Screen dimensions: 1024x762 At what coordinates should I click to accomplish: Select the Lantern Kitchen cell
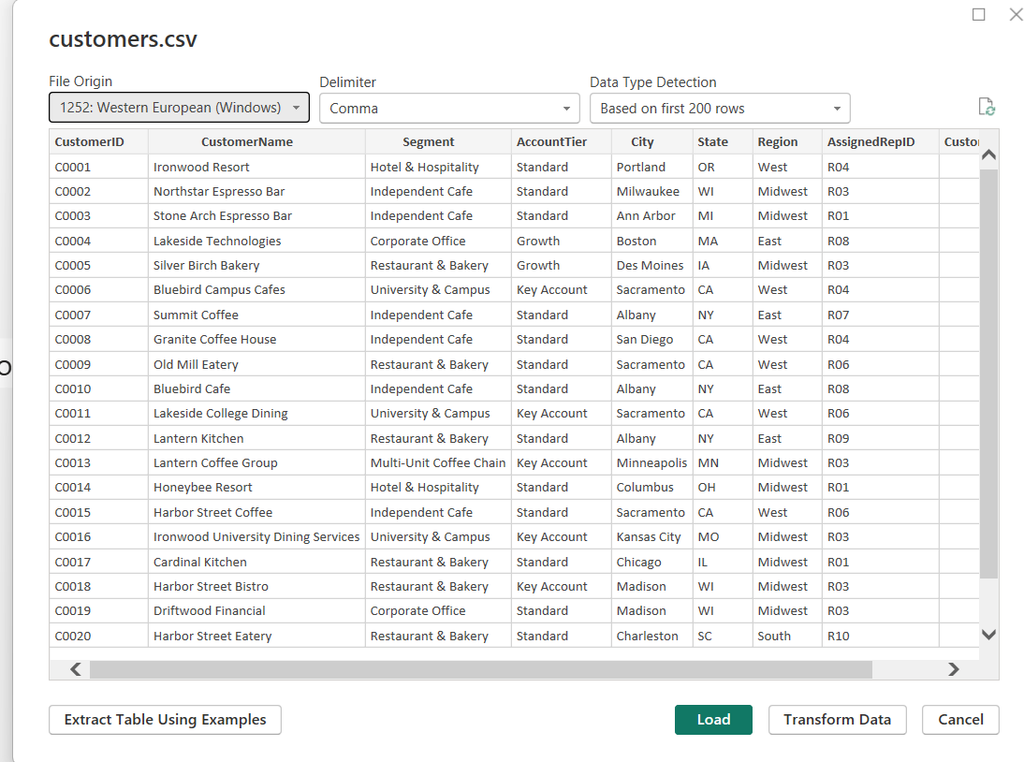[257, 438]
